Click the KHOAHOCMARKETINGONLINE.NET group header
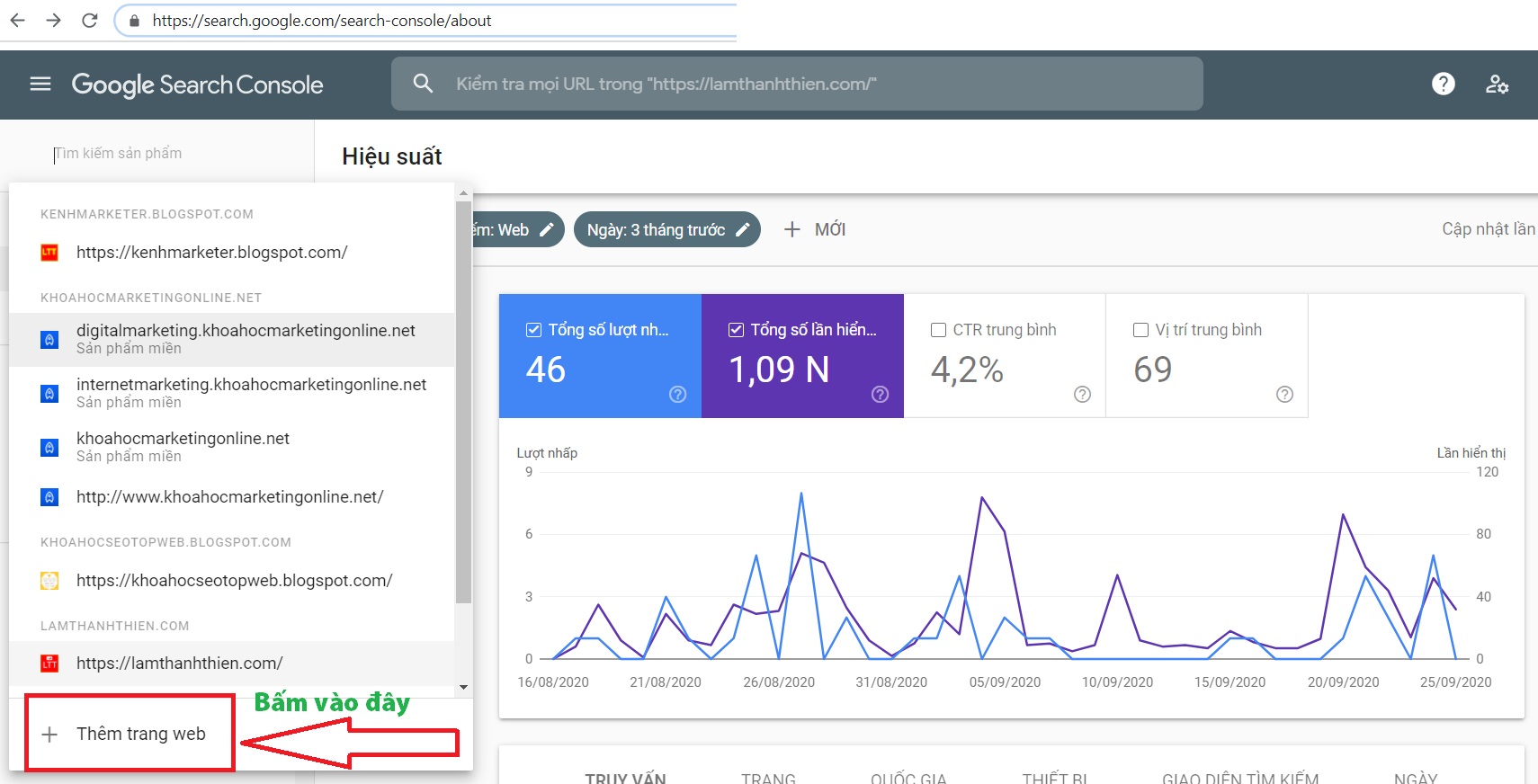 point(151,298)
